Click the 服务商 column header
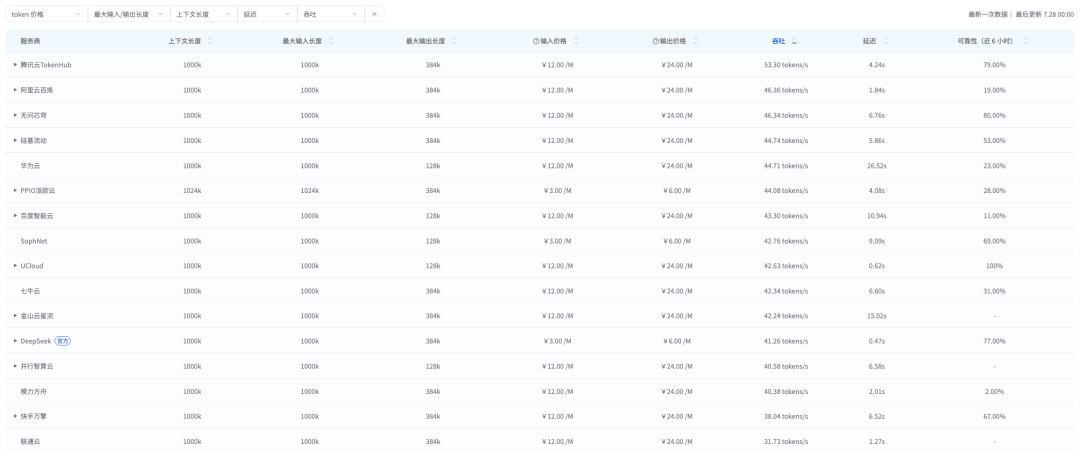 30,41
